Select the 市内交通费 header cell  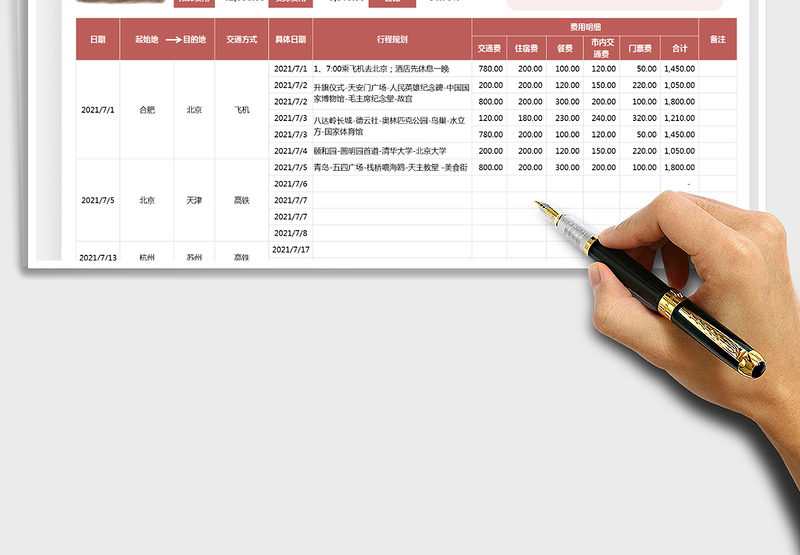(x=602, y=48)
